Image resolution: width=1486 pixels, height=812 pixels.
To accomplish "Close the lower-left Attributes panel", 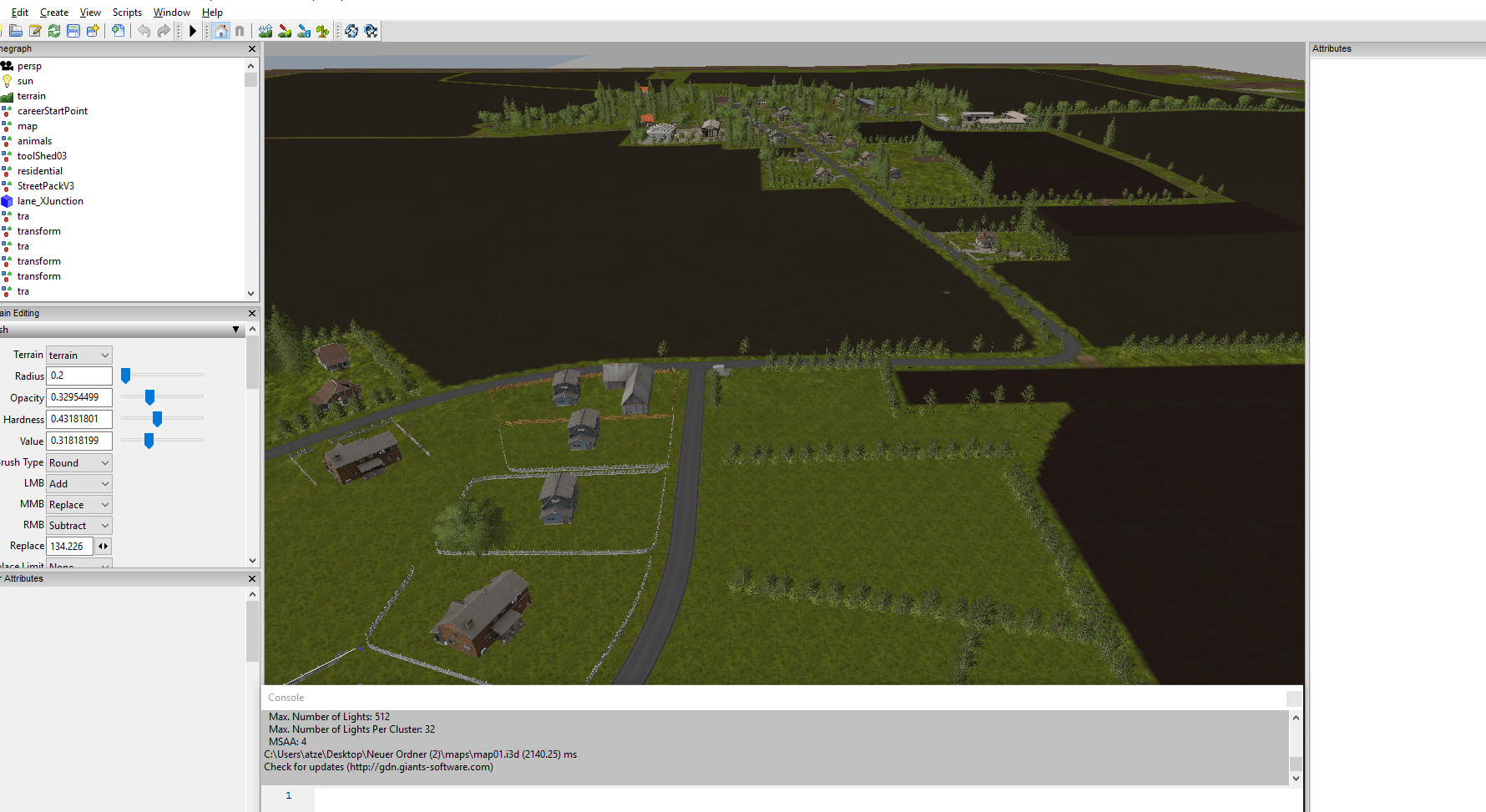I will (252, 578).
